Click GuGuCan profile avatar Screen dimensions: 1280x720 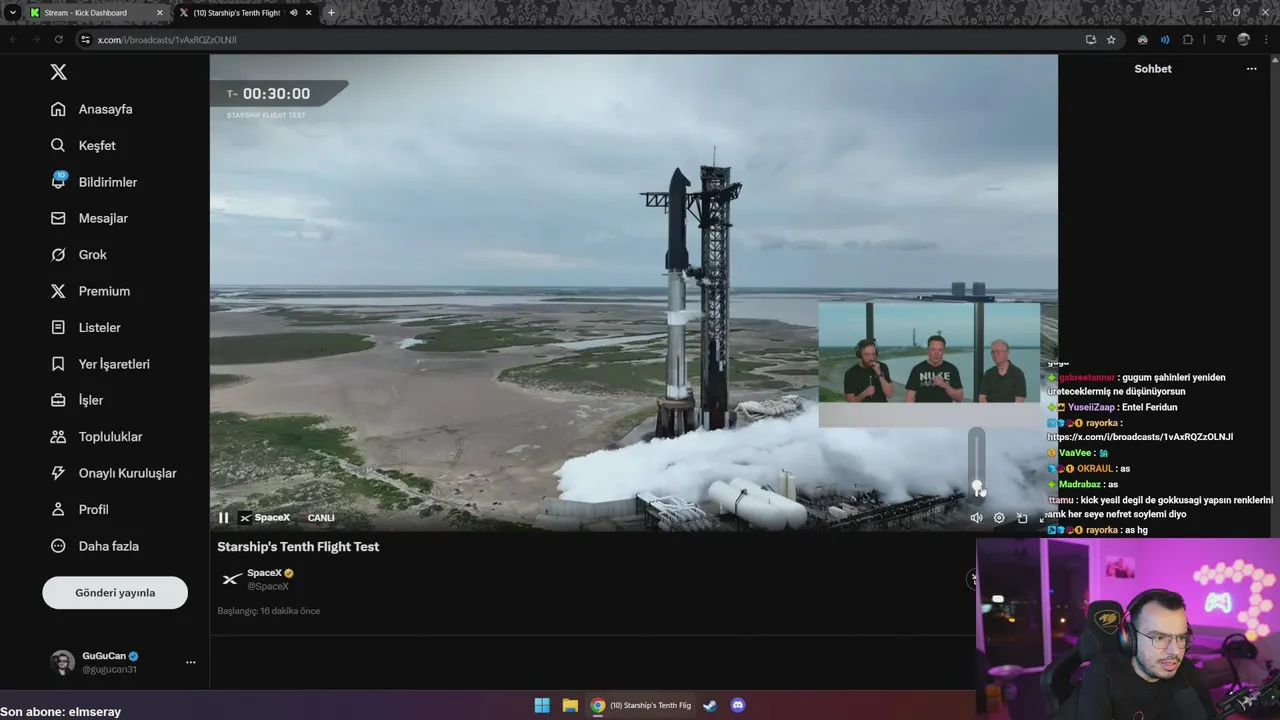pos(62,662)
